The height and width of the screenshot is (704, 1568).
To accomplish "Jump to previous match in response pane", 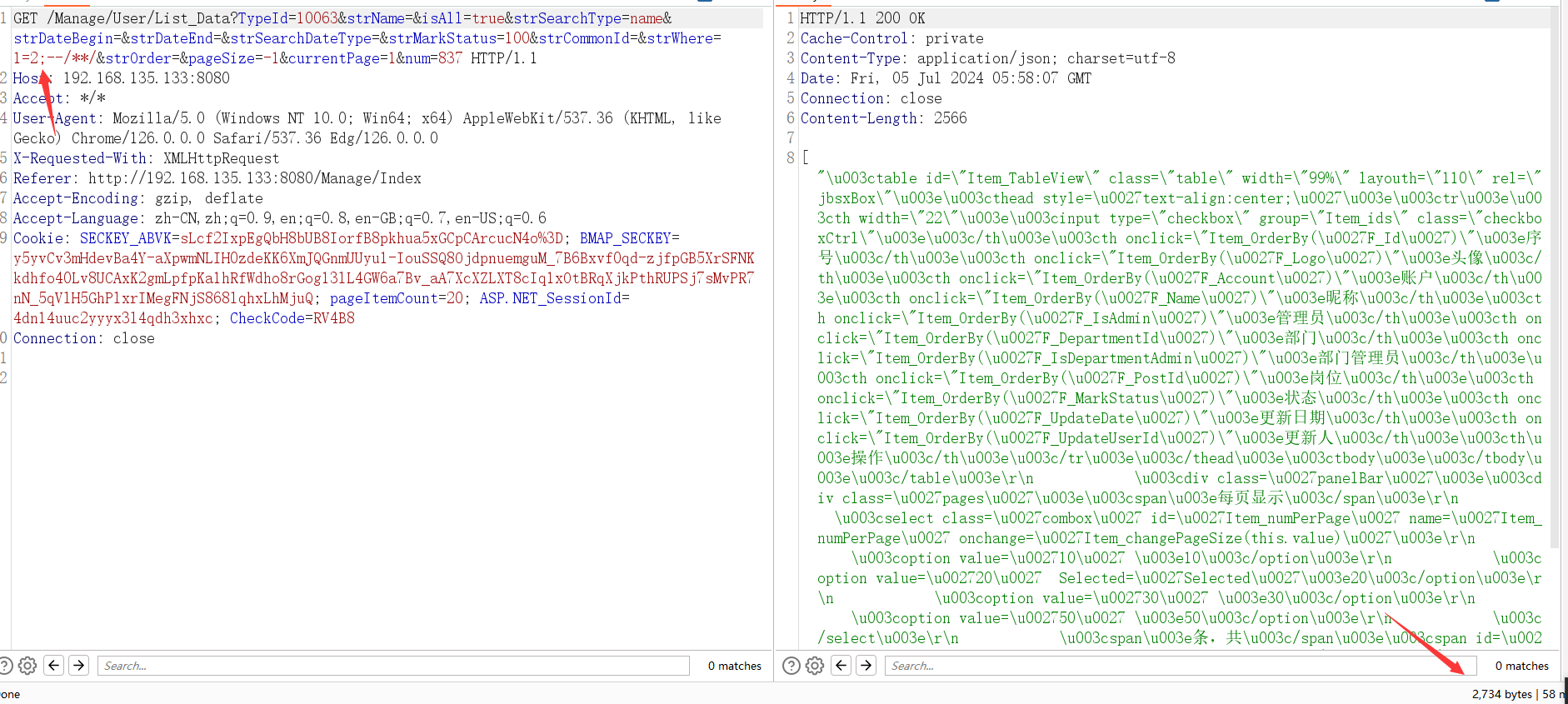I will [841, 665].
